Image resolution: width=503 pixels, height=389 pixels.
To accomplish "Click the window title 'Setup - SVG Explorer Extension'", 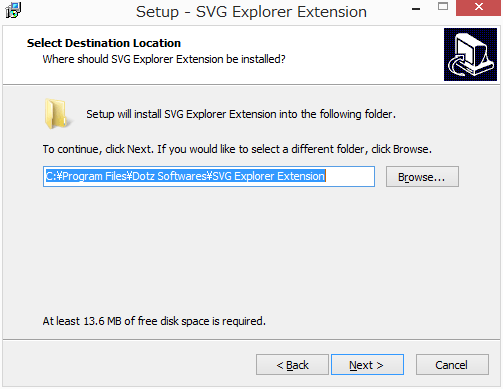I will [251, 12].
